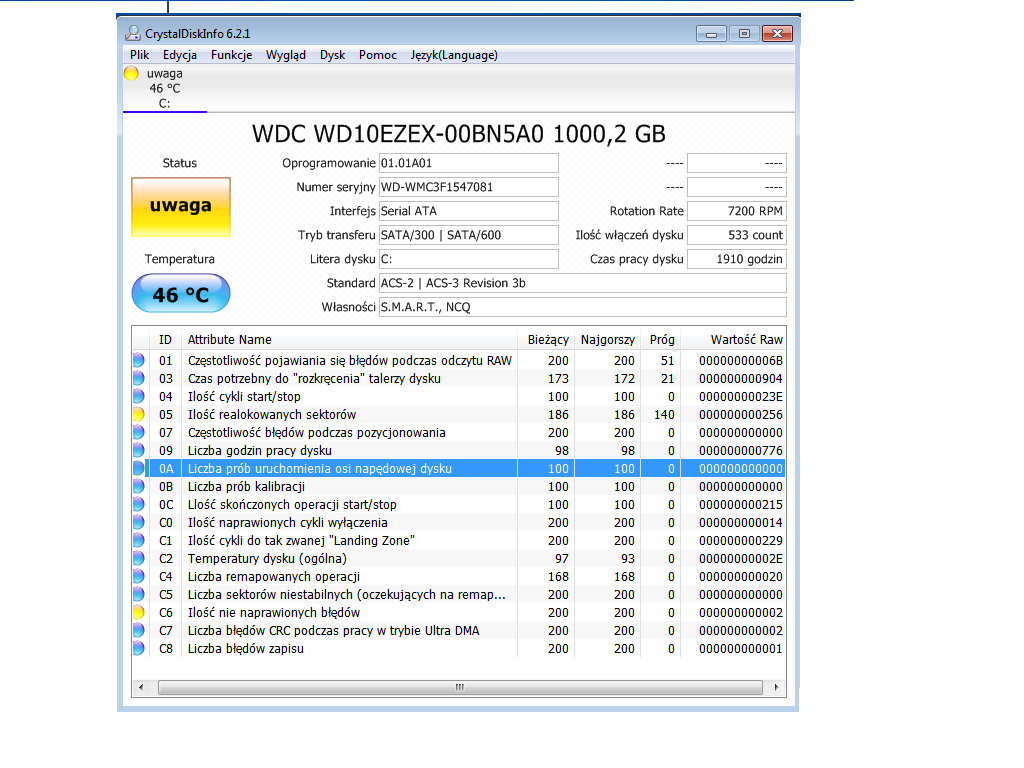Select the C: drive tab at top

click(165, 89)
